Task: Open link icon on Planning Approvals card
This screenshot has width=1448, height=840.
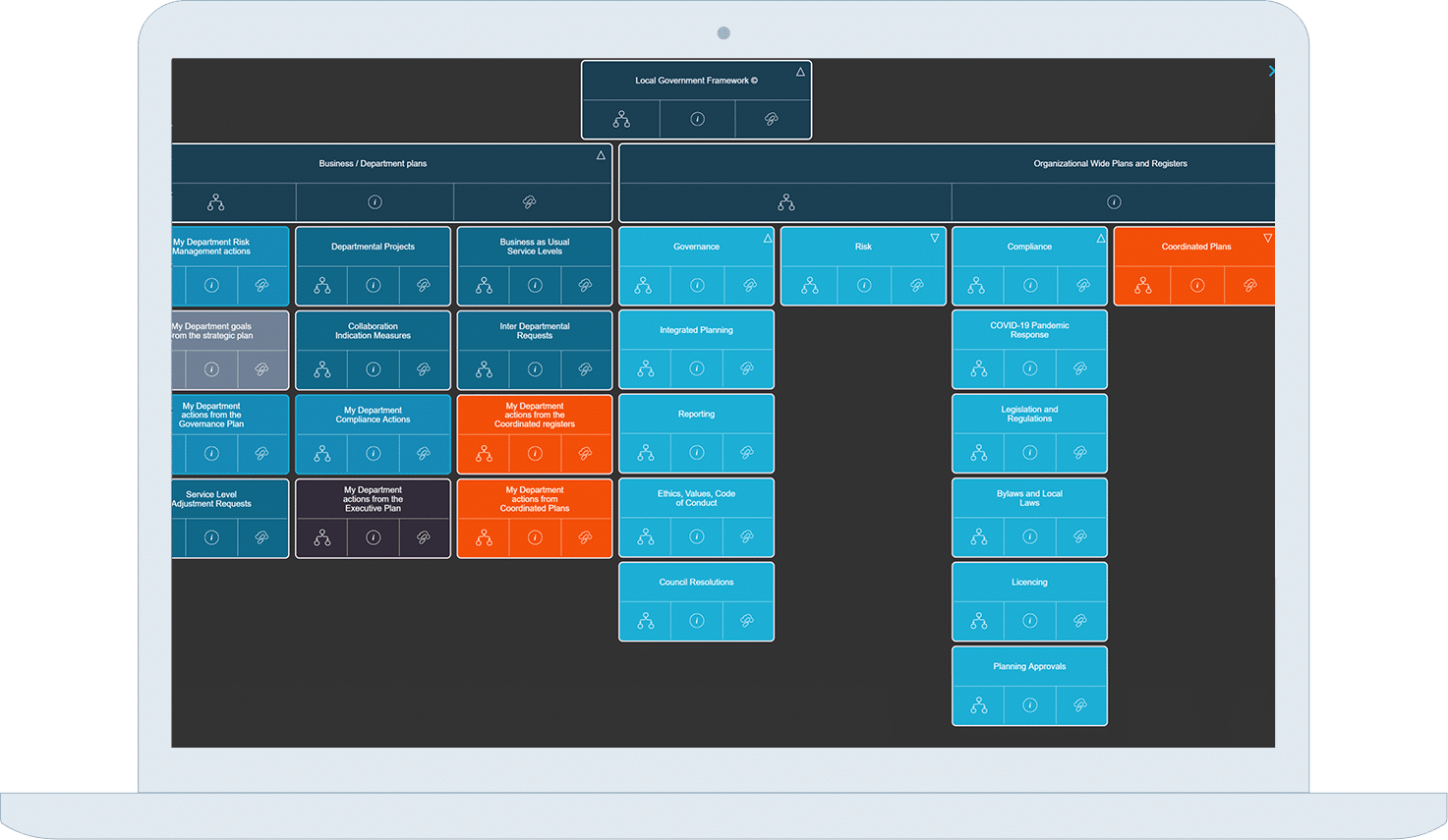Action: click(x=1079, y=705)
